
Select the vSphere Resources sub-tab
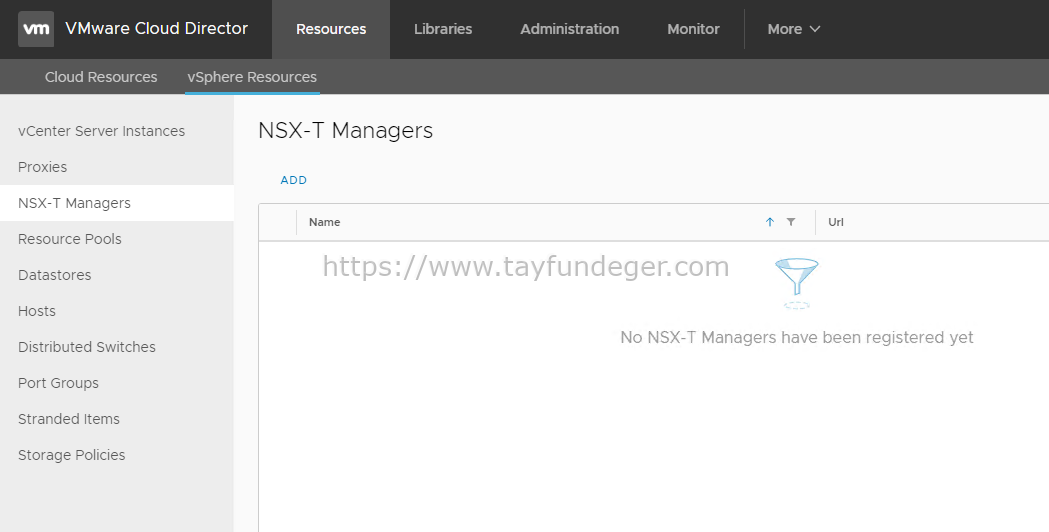tap(252, 77)
